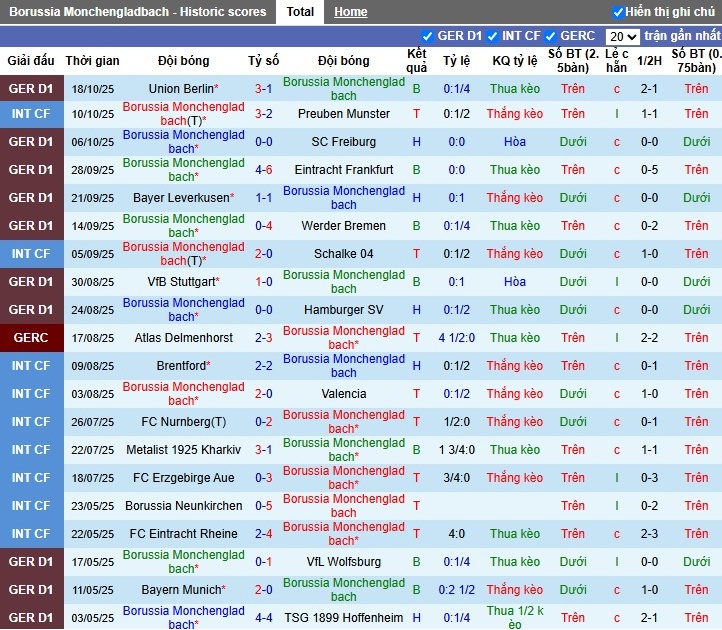Open the Union Berlin team link
The height and width of the screenshot is (630, 722).
[x=182, y=89]
